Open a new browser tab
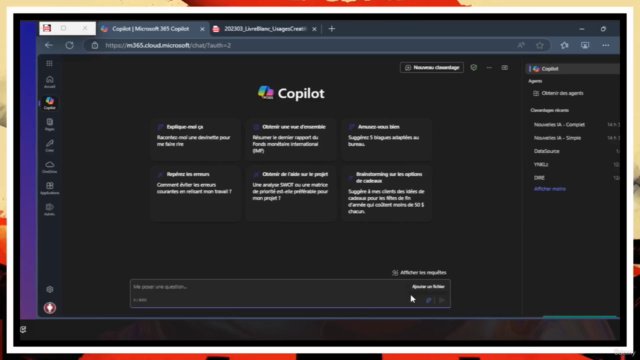 331,29
